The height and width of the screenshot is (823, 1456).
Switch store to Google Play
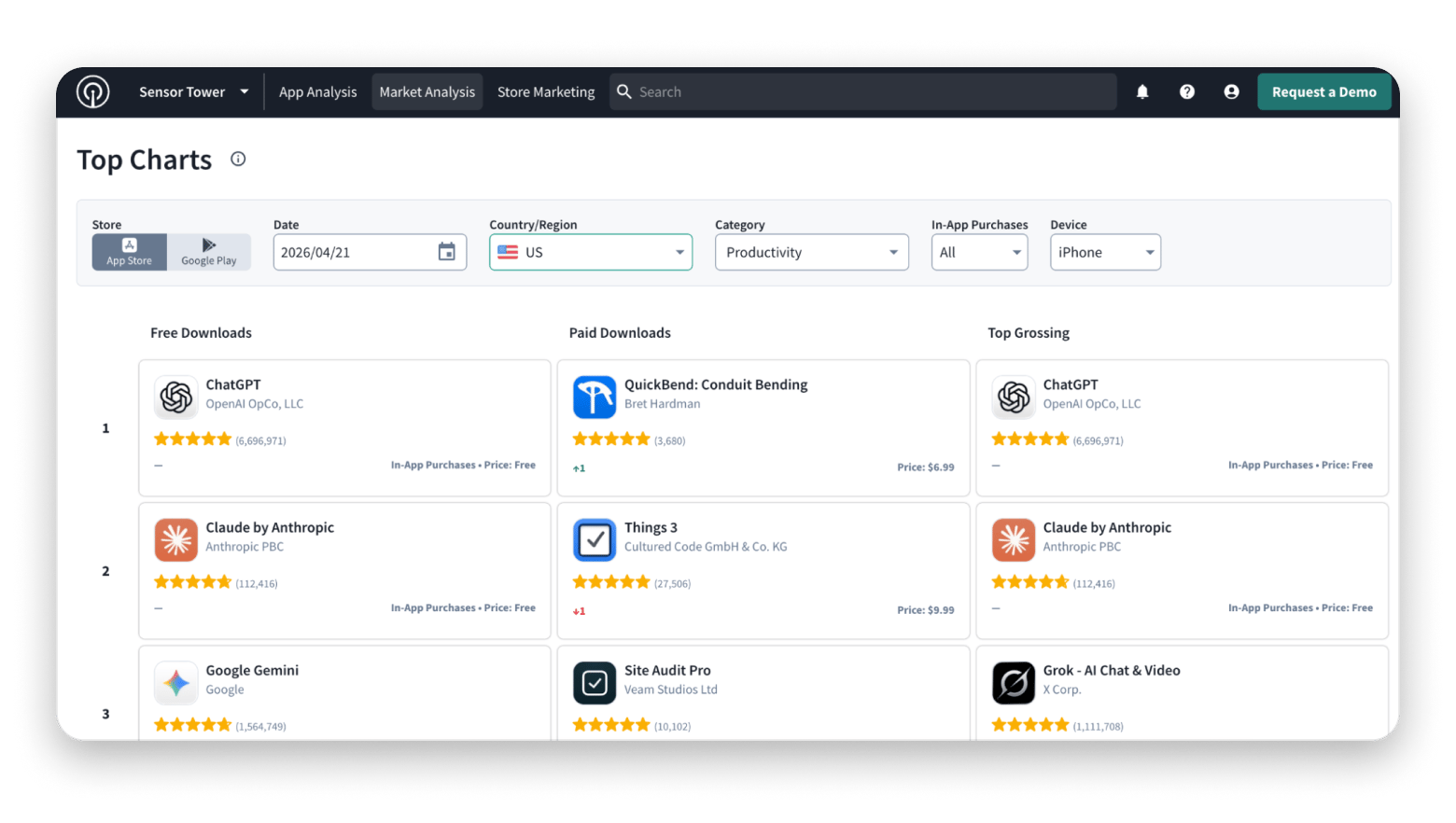pyautogui.click(x=209, y=252)
